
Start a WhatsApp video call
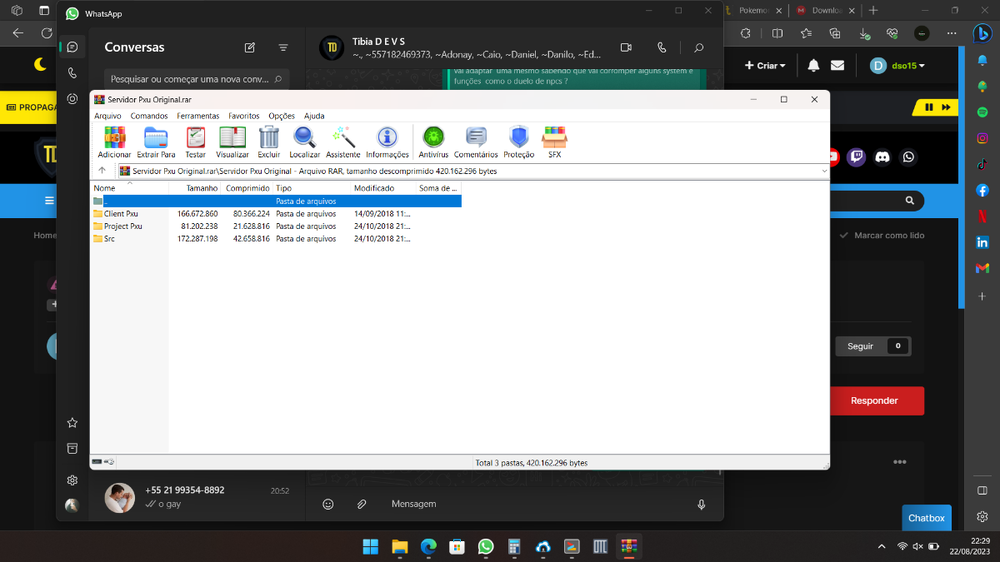(626, 47)
